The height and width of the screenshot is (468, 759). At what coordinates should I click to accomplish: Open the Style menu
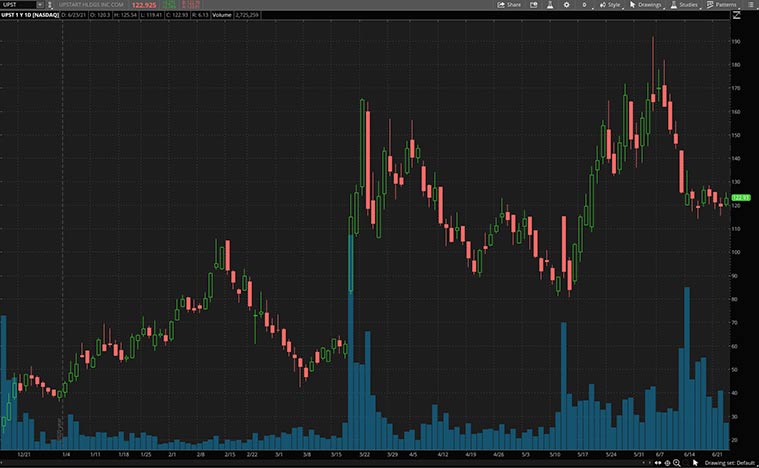coord(610,5)
